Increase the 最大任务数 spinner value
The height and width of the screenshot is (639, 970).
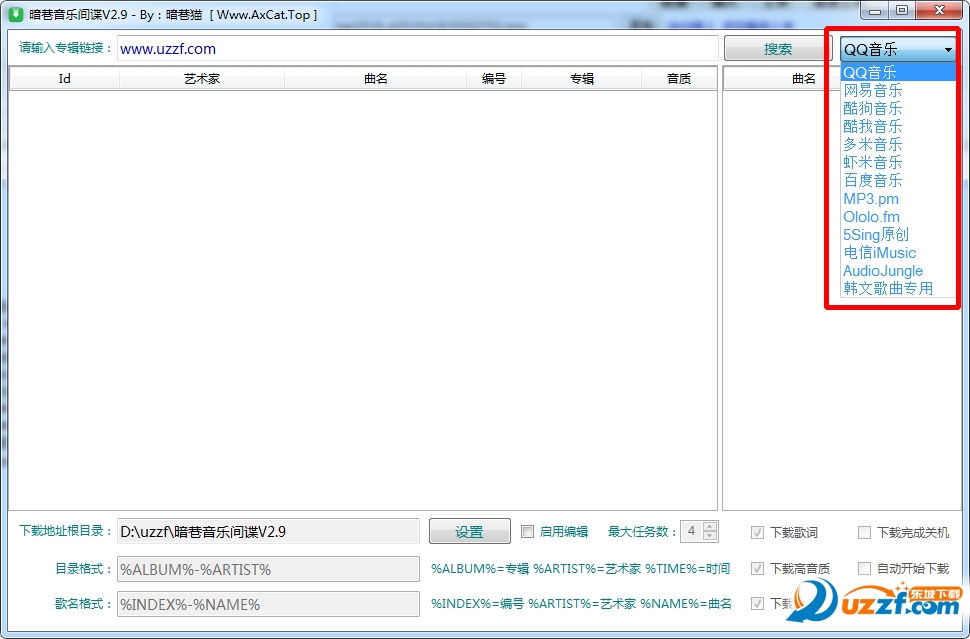[710, 526]
